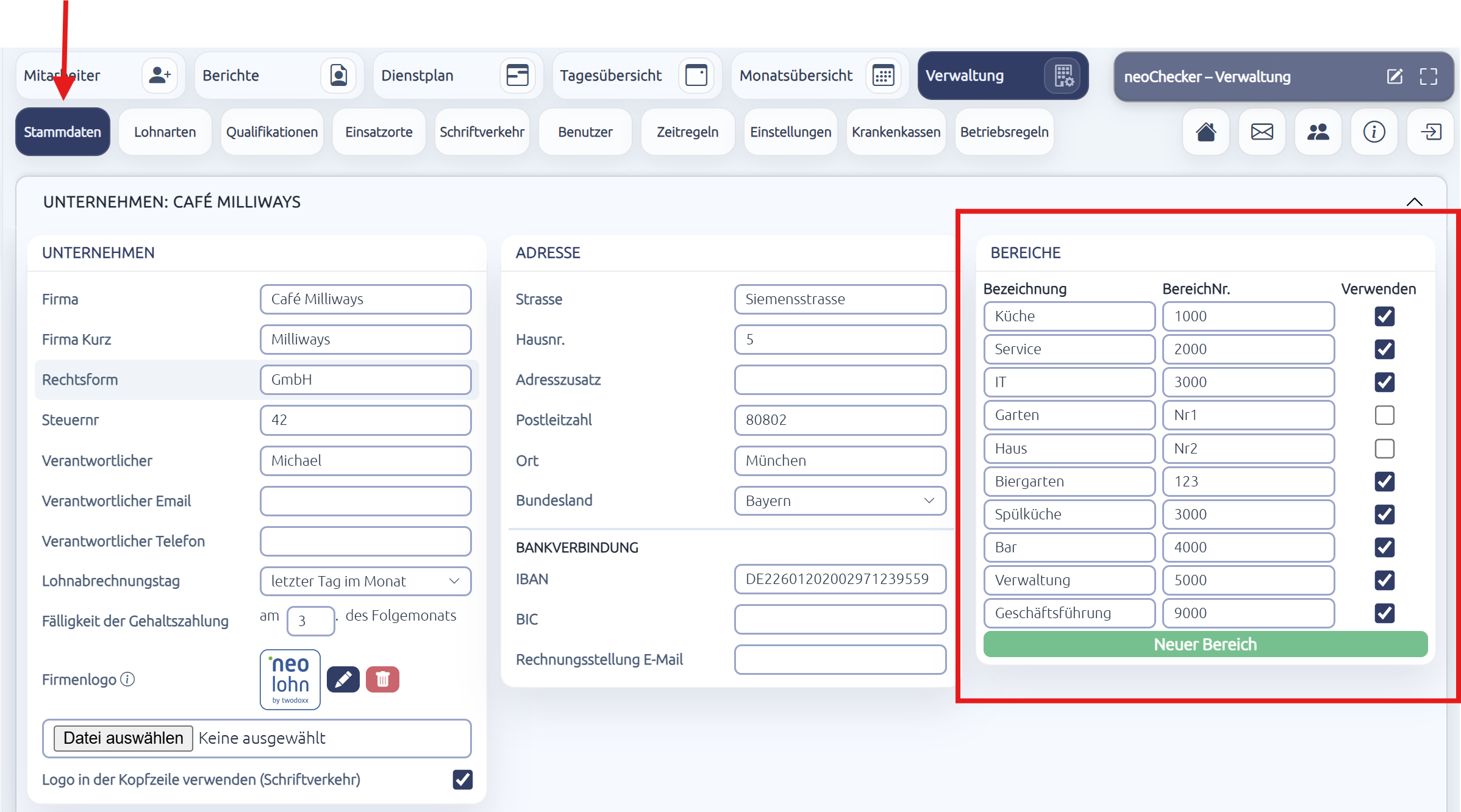
Task: Click the Fälligkeit day number field
Action: (310, 621)
